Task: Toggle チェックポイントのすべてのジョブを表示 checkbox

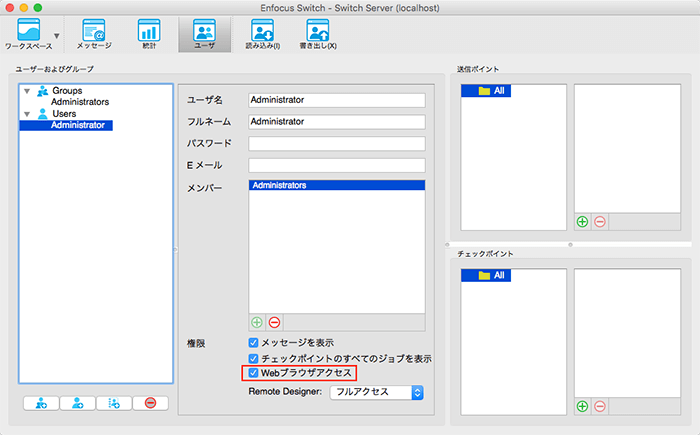Action: point(253,359)
